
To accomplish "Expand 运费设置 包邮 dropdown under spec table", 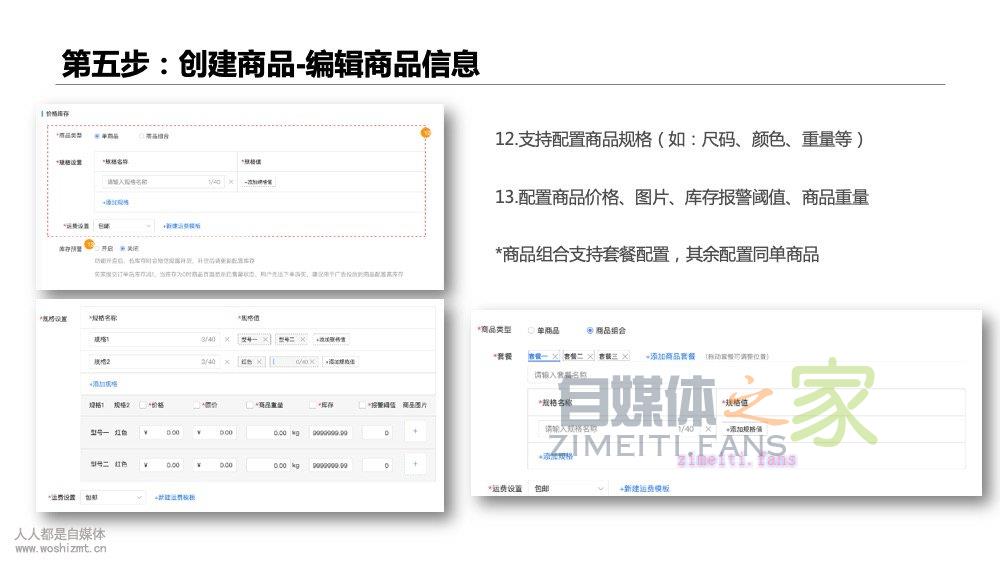I will pos(113,497).
